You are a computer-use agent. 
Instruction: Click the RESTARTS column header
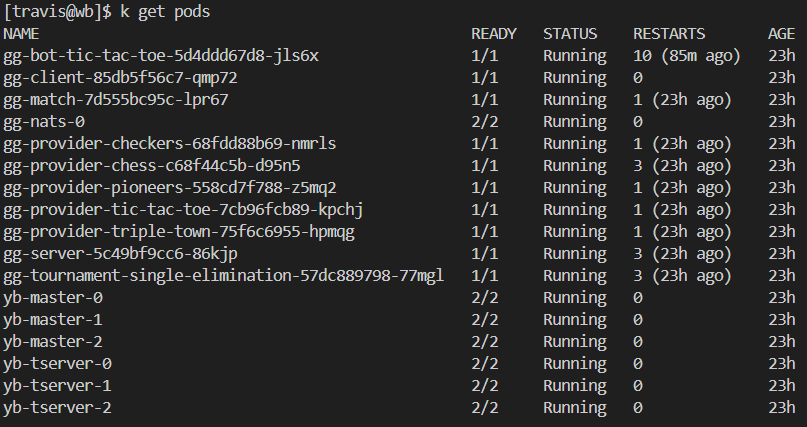click(x=669, y=33)
